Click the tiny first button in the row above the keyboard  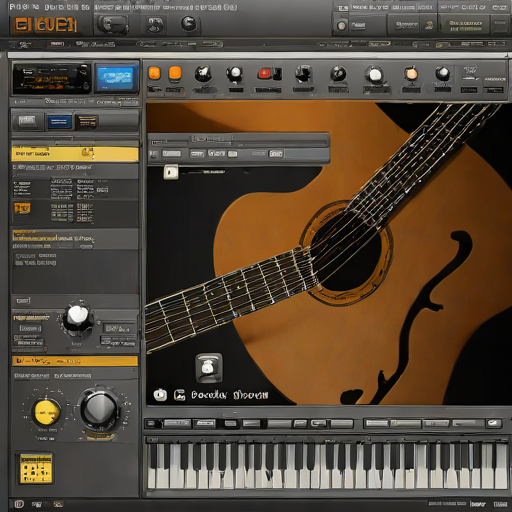[151, 424]
